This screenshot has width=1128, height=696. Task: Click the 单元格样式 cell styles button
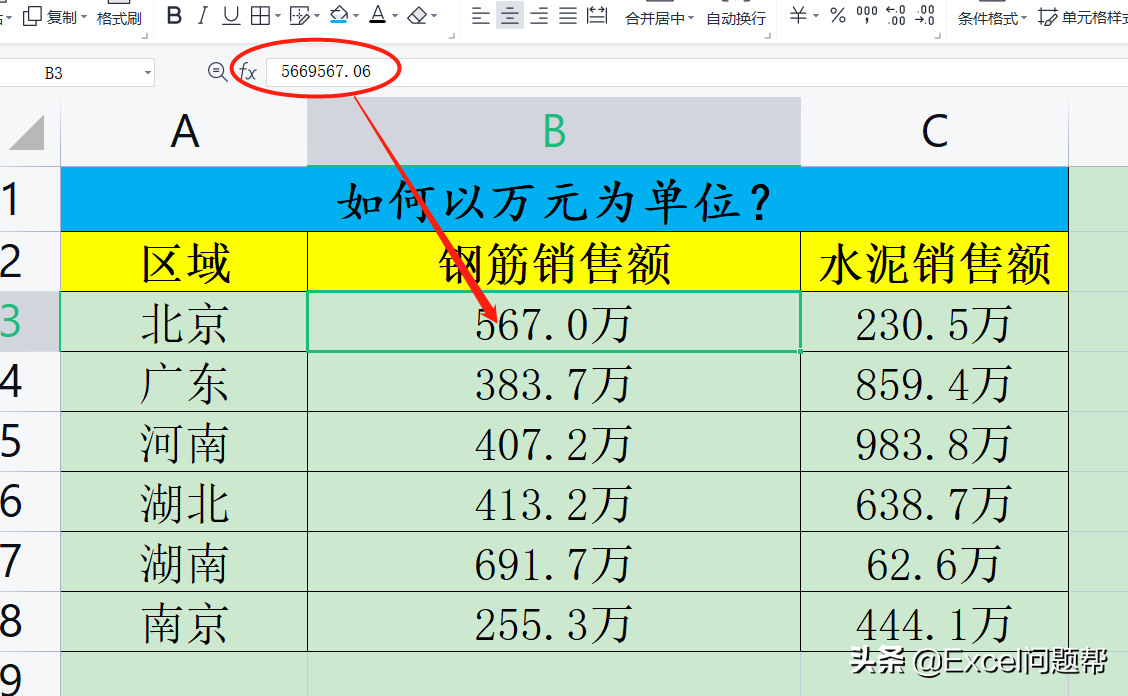1083,17
